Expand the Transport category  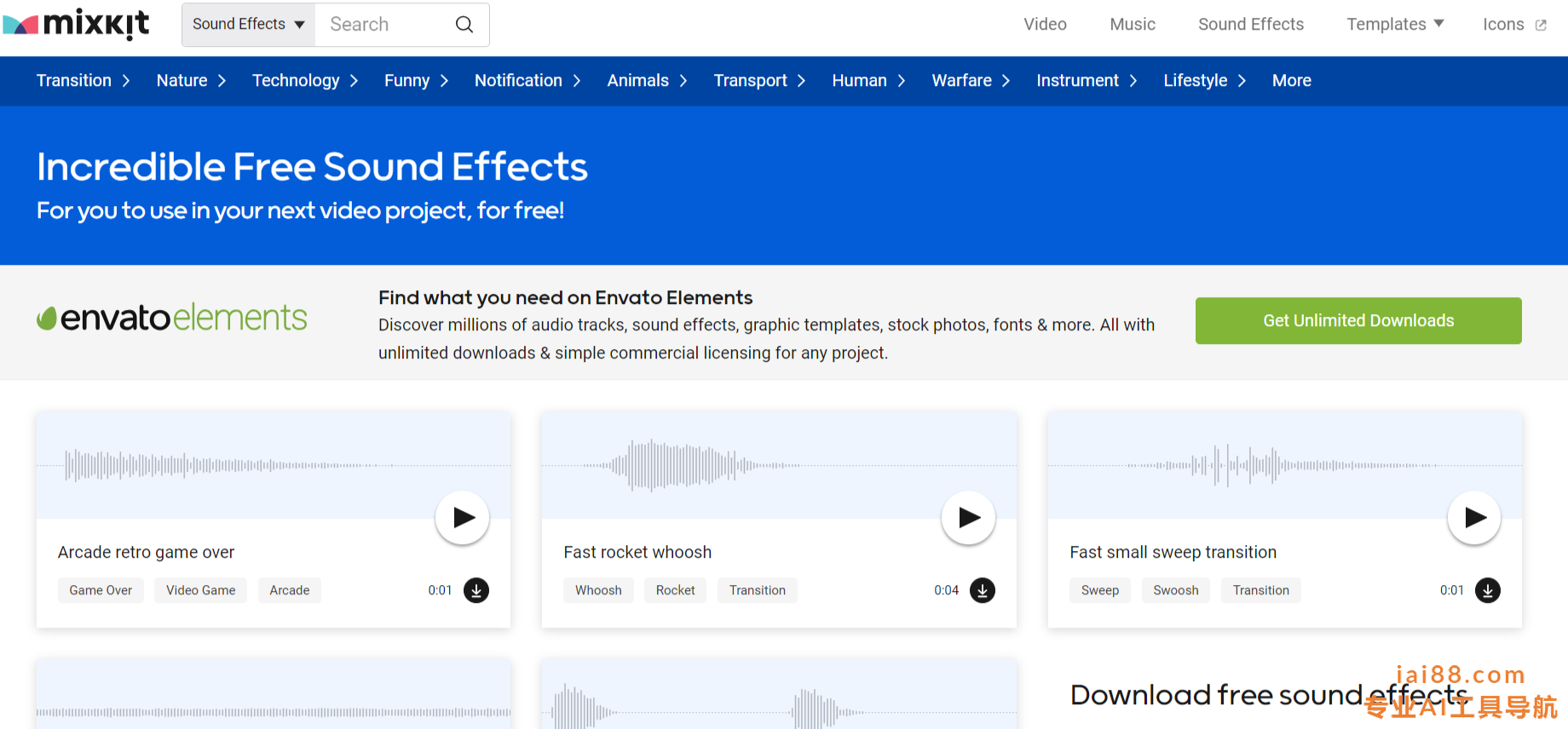tap(760, 81)
